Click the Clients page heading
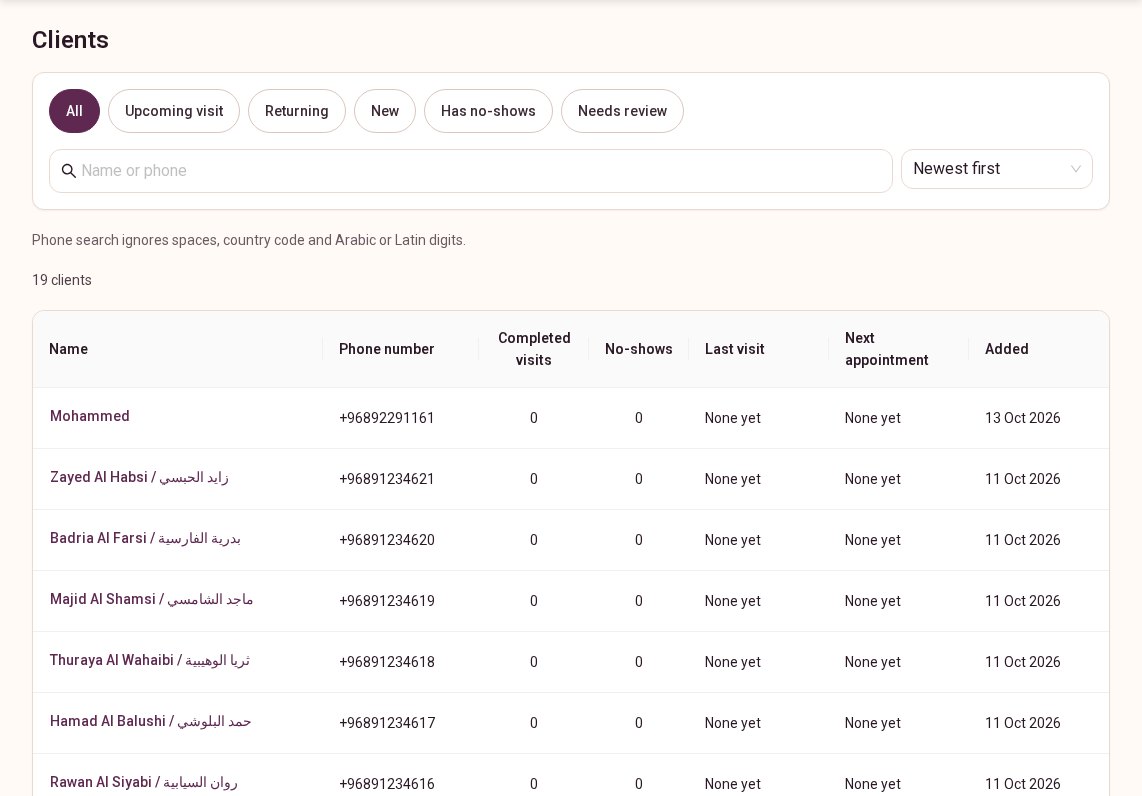Image resolution: width=1142 pixels, height=796 pixels. [x=70, y=40]
